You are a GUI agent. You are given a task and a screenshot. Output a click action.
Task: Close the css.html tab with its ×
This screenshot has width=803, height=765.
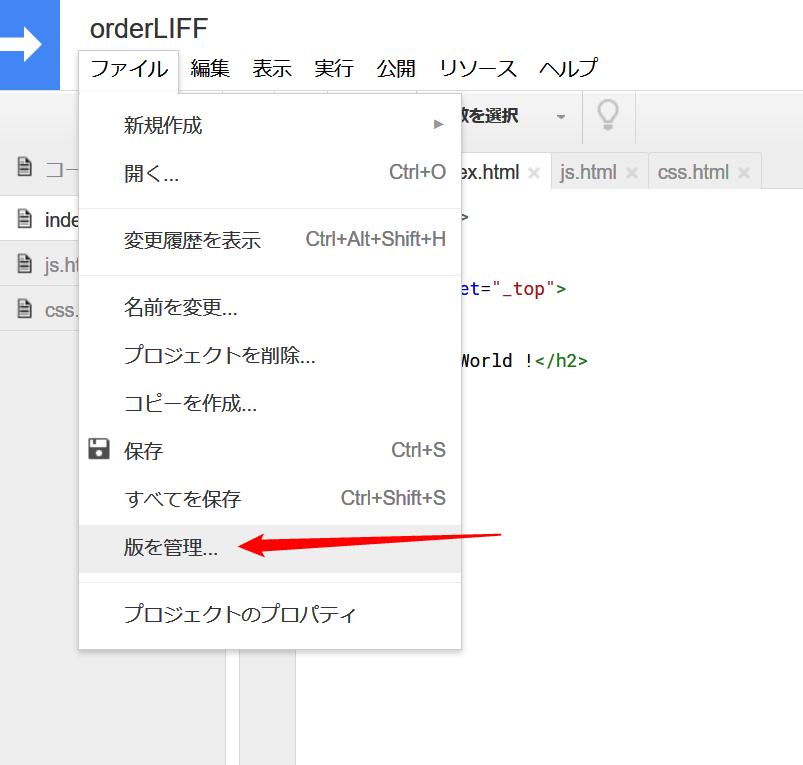tap(743, 171)
